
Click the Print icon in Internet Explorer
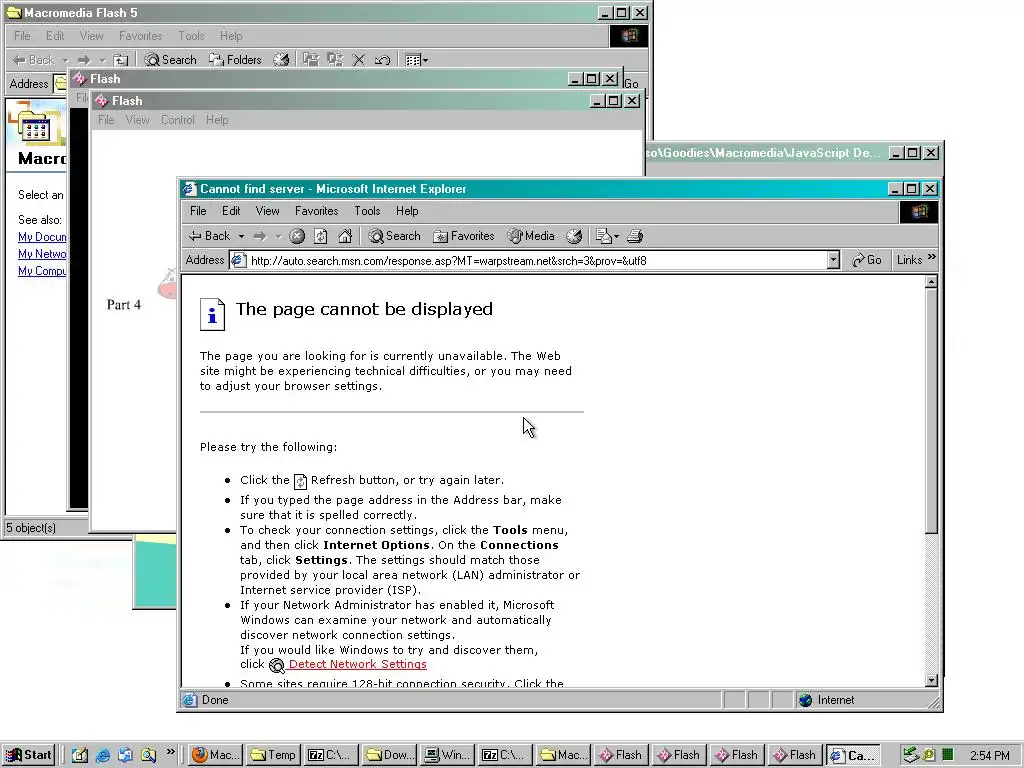click(635, 236)
